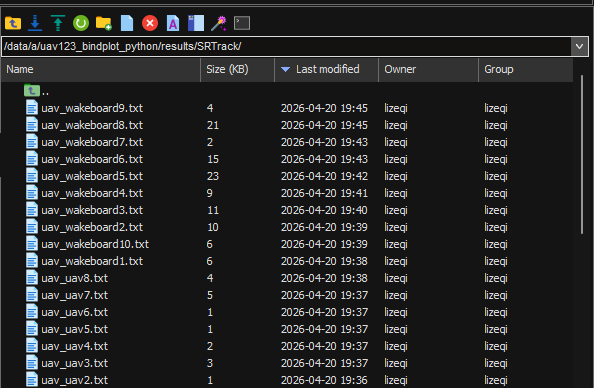Select uav_uav5.txt file
Screen dimensions: 594x388
(x=75, y=329)
